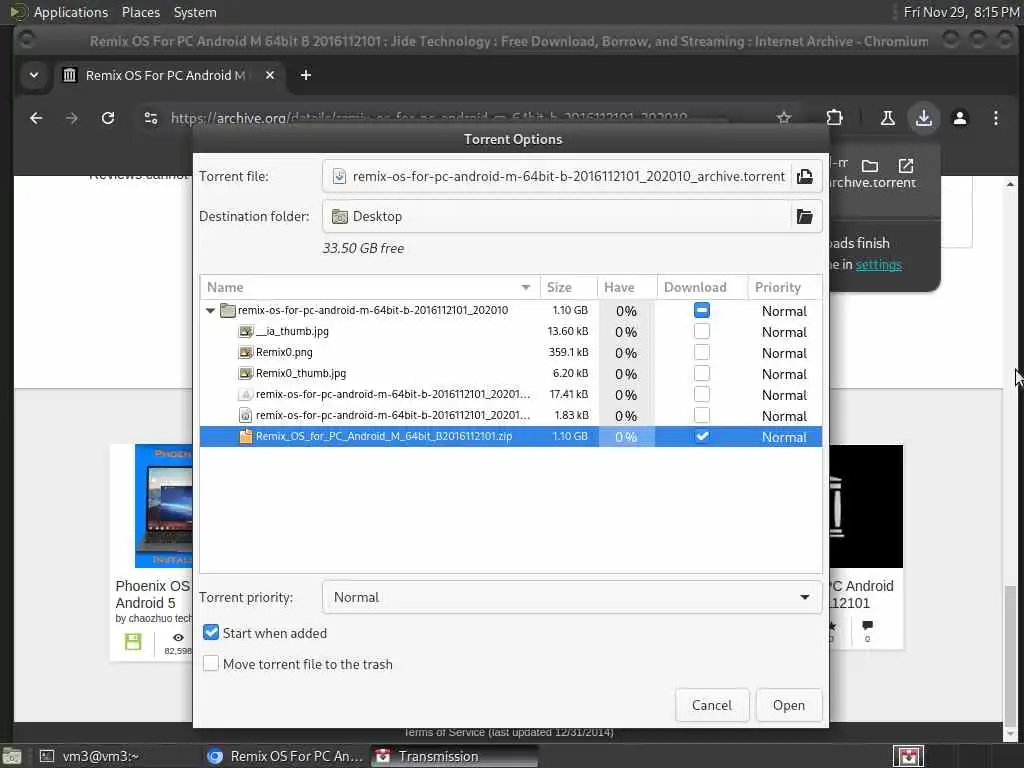Viewport: 1024px width, 768px height.
Task: Open the Chrome Labs flask icon
Action: click(x=888, y=118)
